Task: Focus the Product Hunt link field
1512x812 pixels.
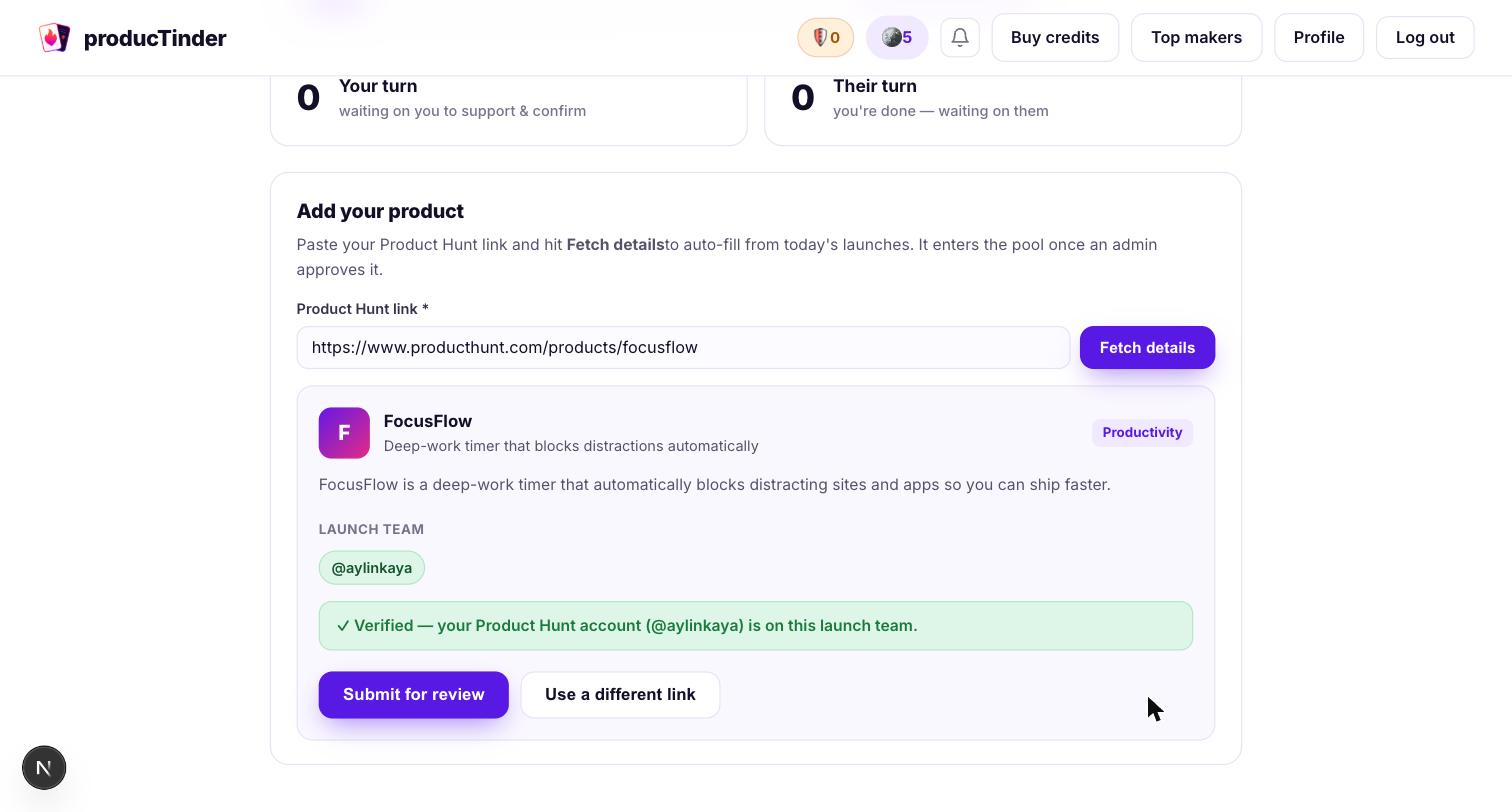Action: click(x=683, y=348)
